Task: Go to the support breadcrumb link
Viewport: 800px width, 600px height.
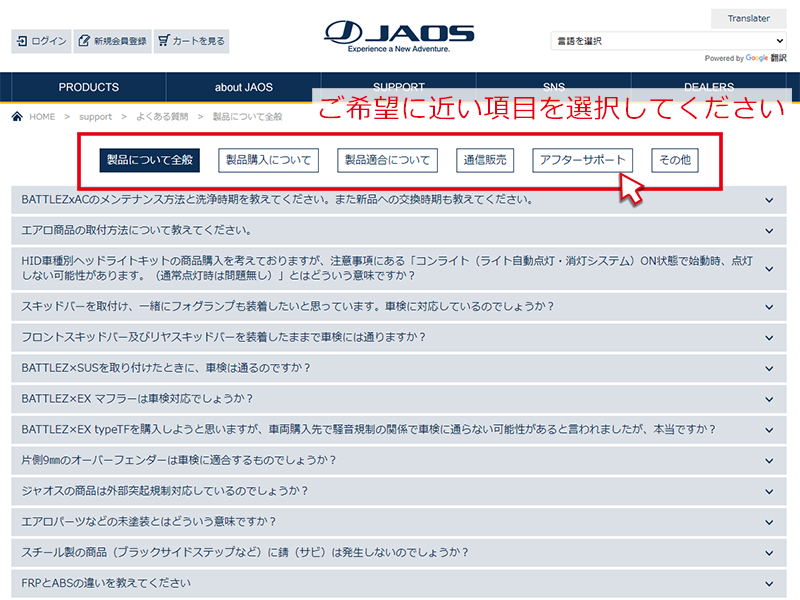Action: click(x=95, y=117)
